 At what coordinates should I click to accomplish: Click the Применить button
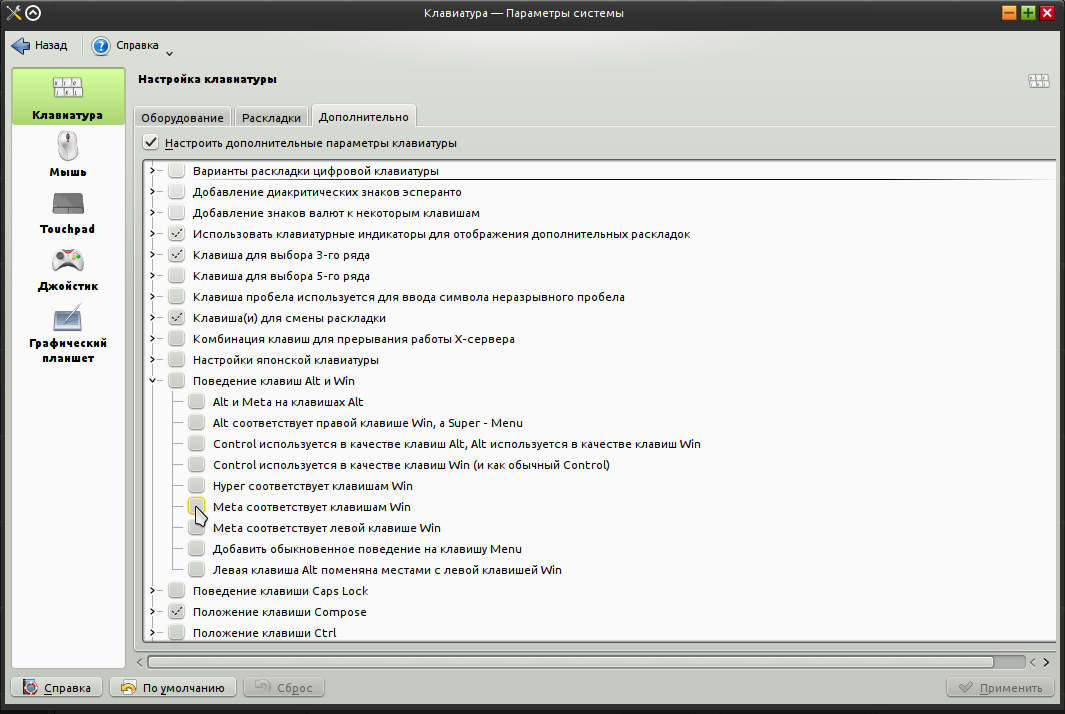coord(1001,688)
